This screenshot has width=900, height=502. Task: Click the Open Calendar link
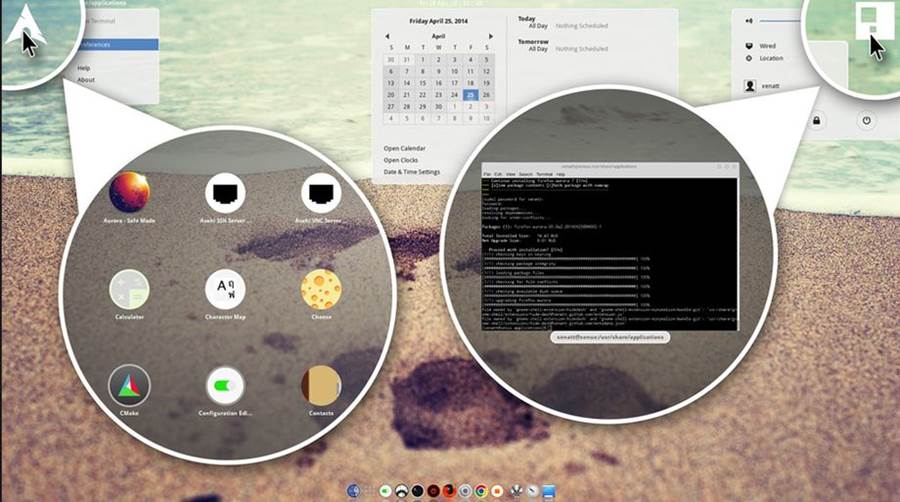pyautogui.click(x=406, y=148)
